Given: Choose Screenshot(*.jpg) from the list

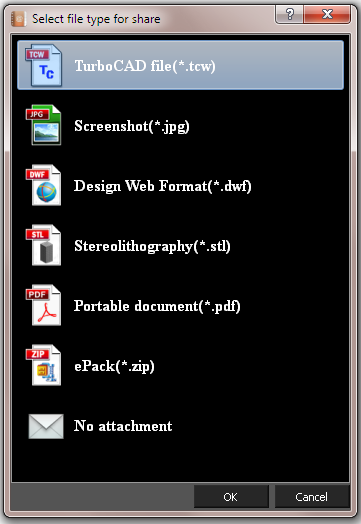Looking at the screenshot, I should pos(180,126).
